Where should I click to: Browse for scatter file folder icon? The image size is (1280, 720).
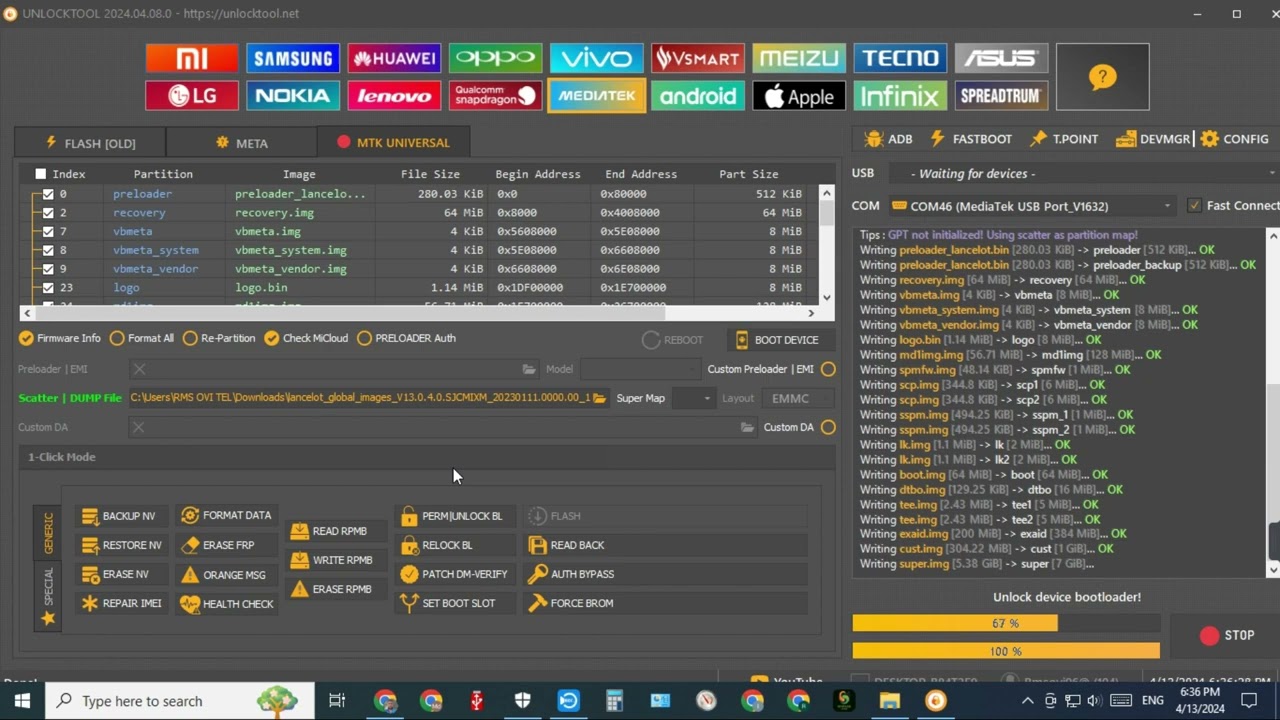tap(599, 398)
